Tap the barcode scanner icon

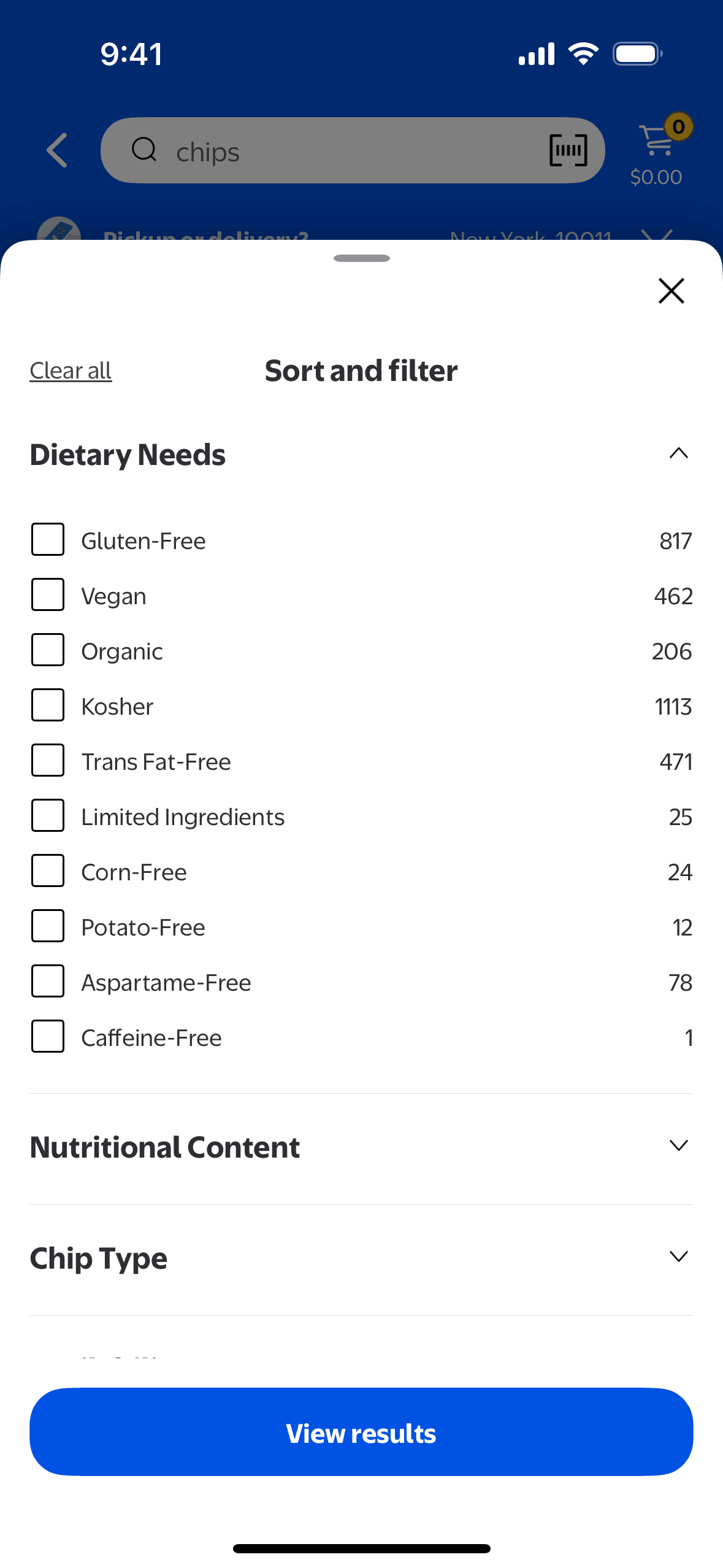pos(568,150)
